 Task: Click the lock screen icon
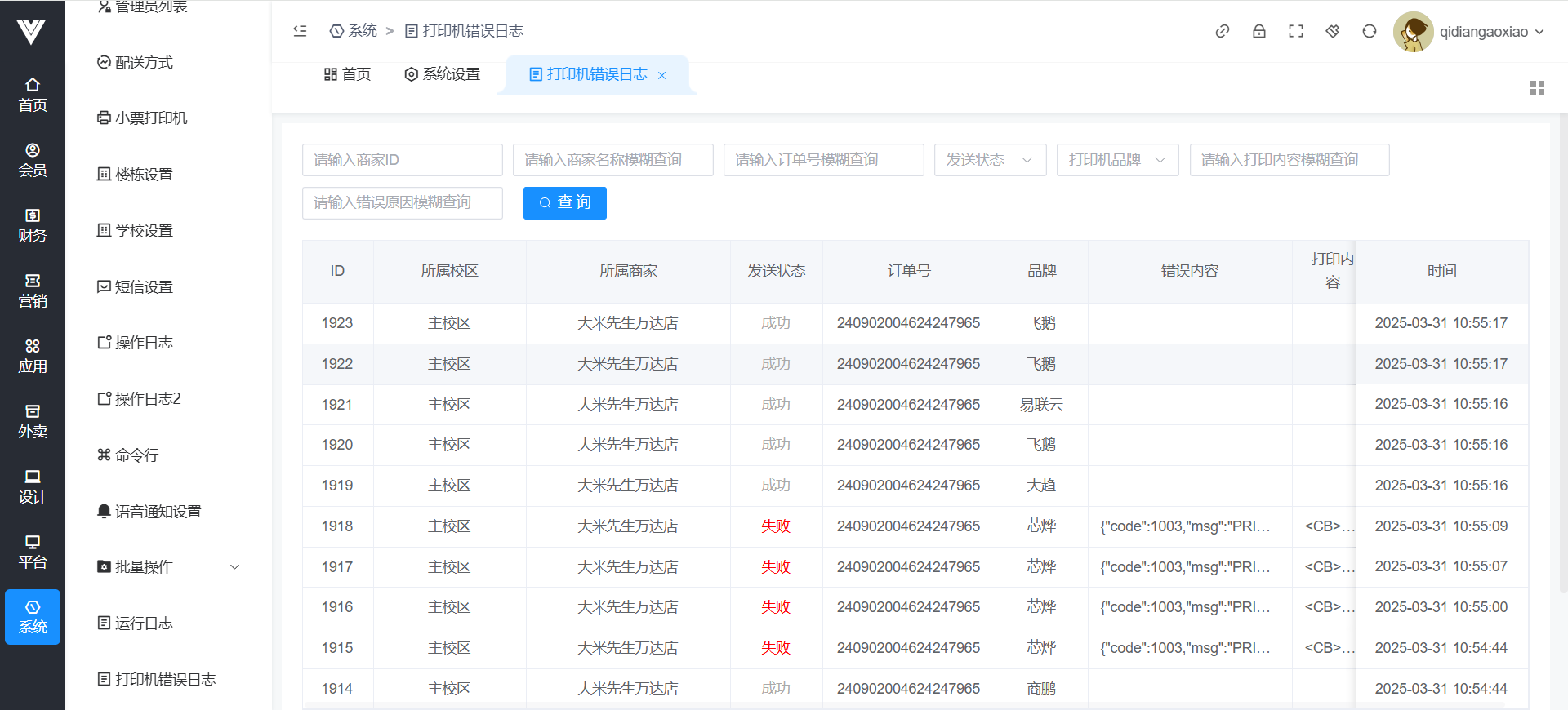(1258, 31)
